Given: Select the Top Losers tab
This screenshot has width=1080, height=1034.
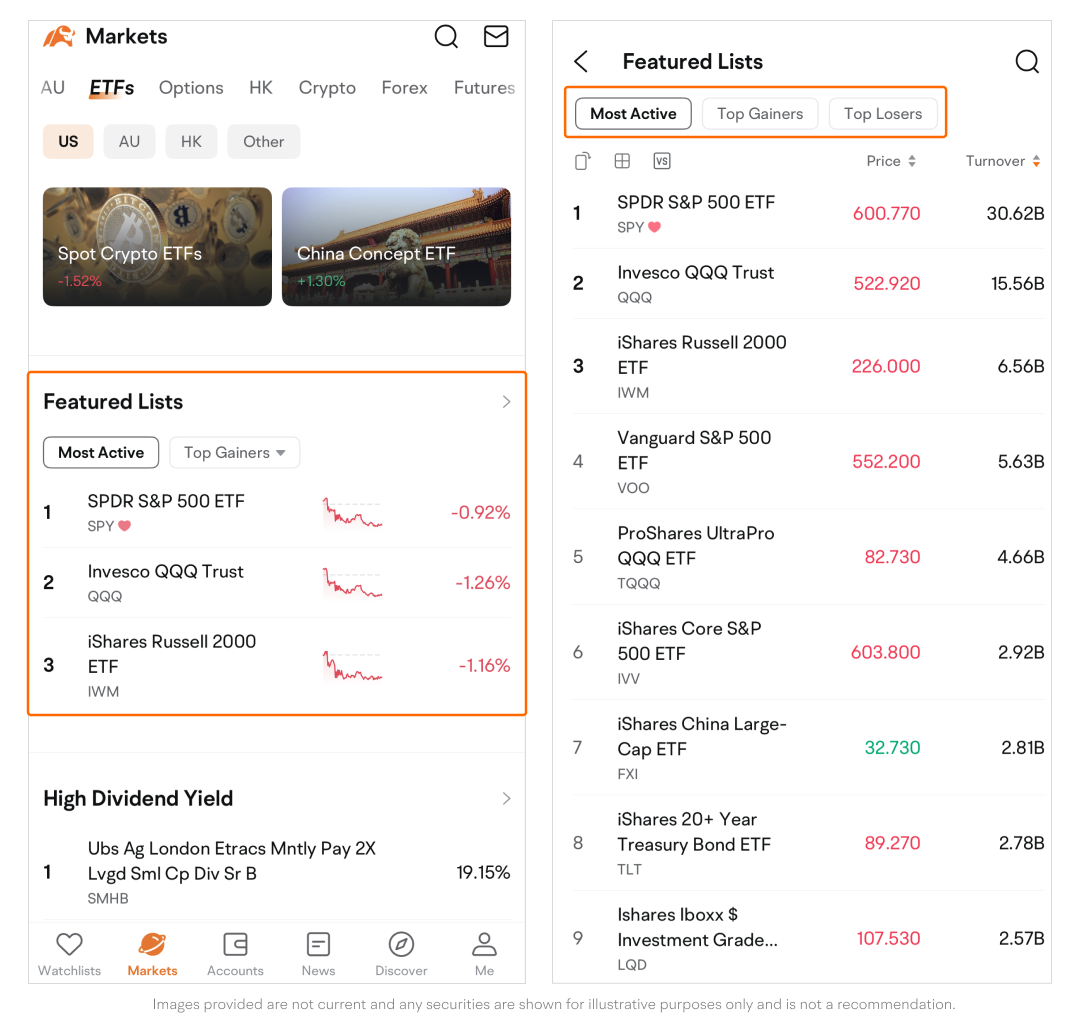Looking at the screenshot, I should click(883, 114).
